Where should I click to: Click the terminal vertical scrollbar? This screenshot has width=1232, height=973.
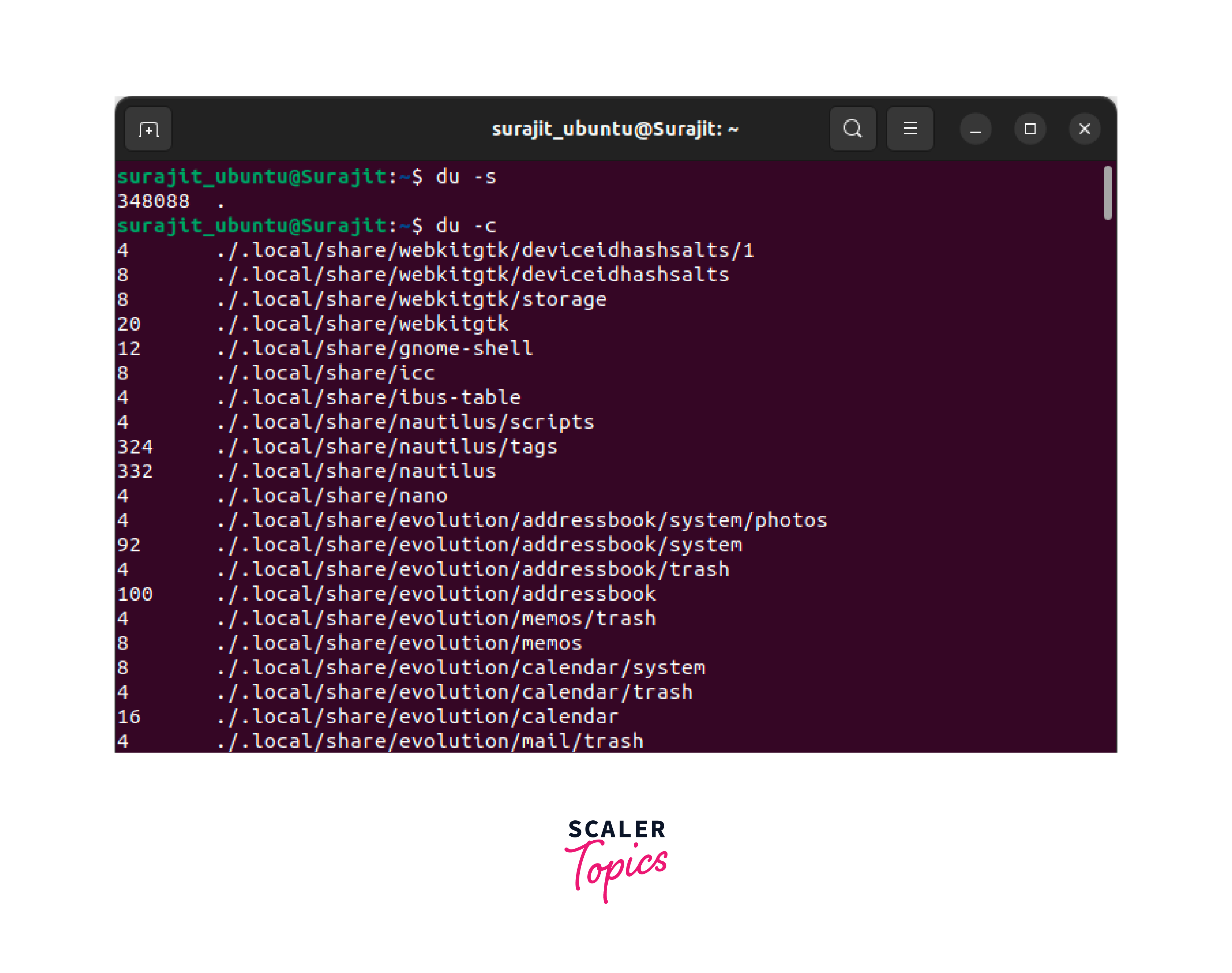coord(1107,192)
